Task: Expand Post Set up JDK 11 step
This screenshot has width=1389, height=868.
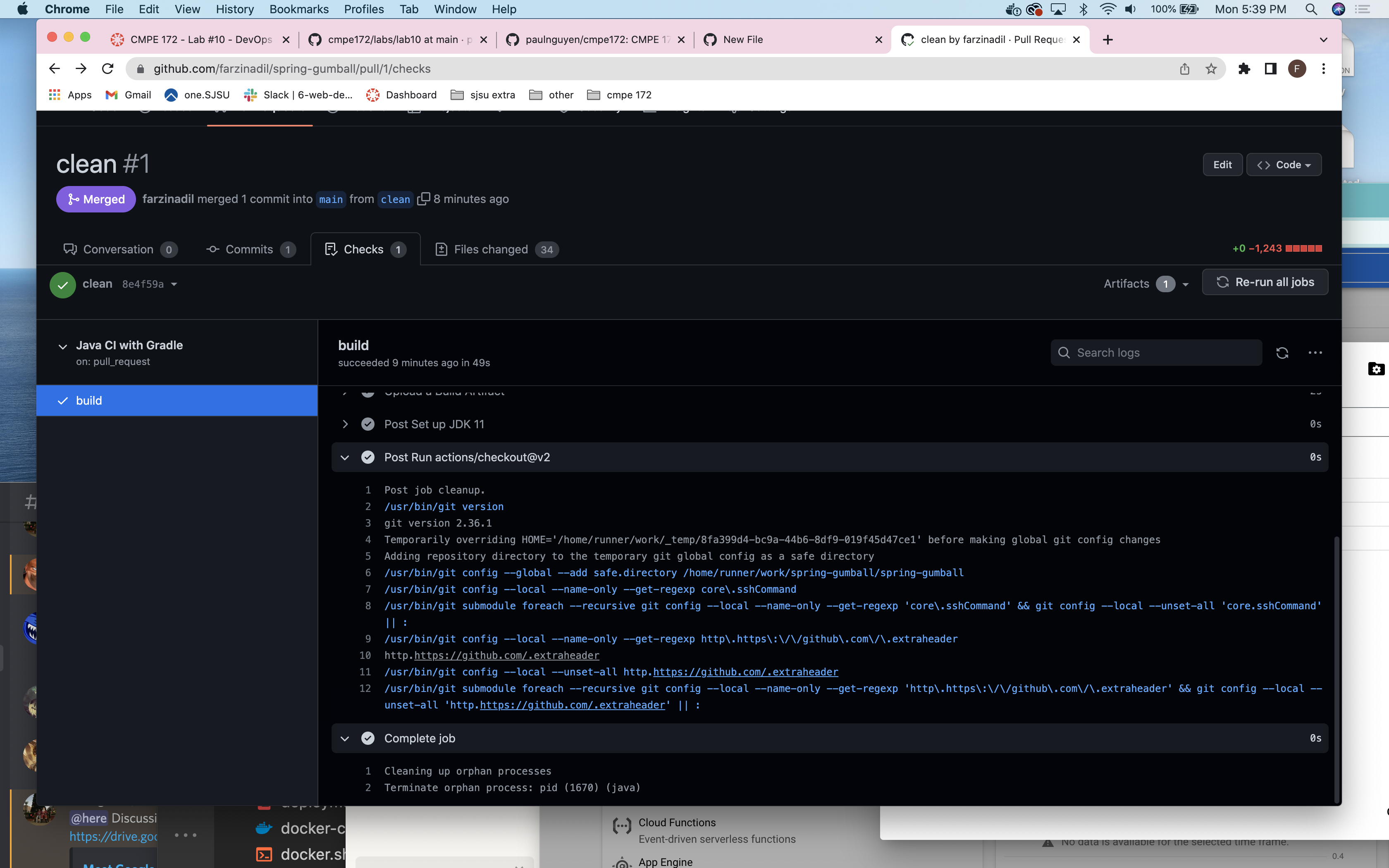Action: (x=345, y=424)
